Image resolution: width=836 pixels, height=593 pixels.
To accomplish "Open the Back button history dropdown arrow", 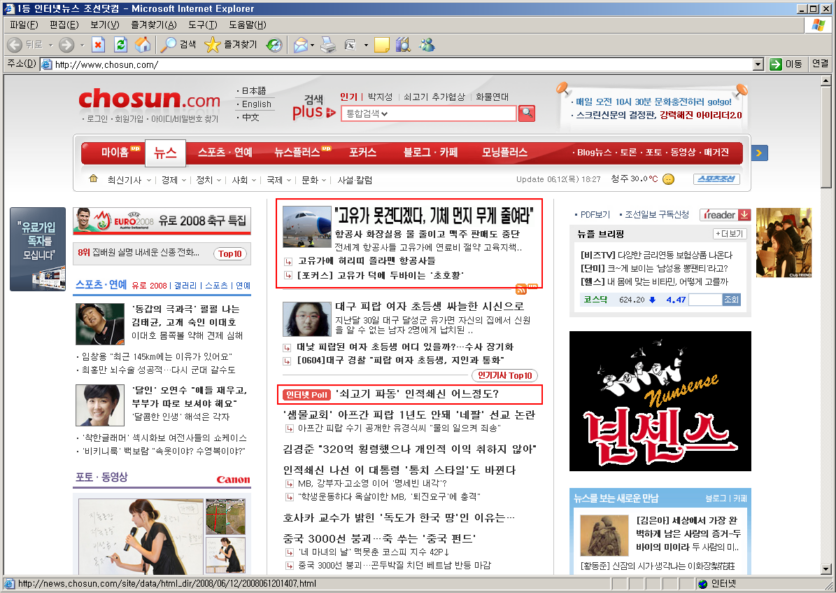I will click(x=51, y=45).
